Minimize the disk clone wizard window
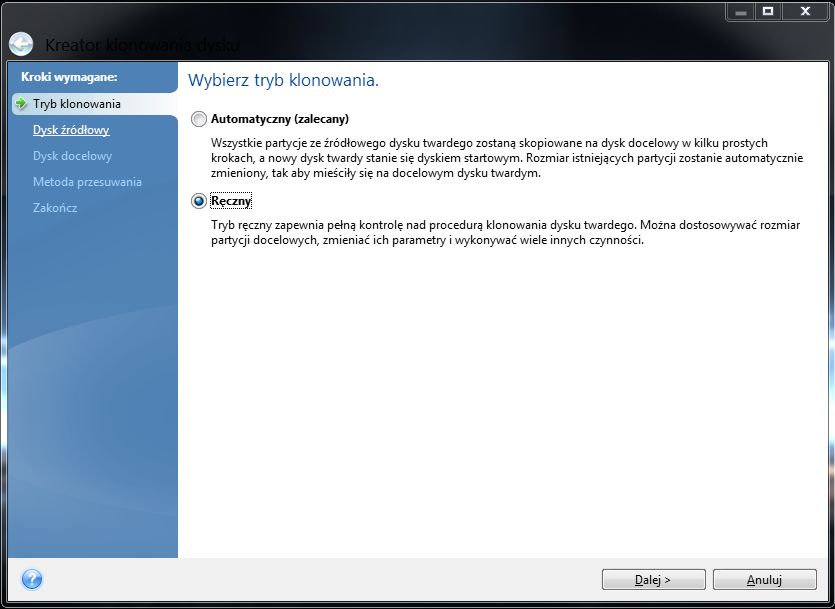This screenshot has height=609, width=835. click(741, 12)
